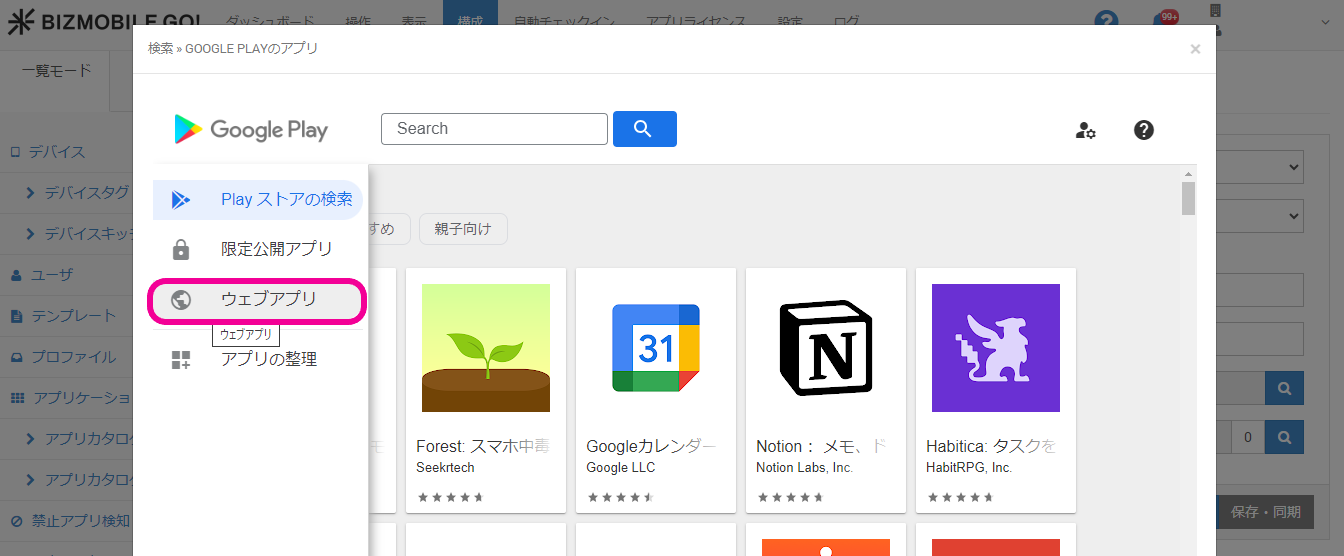Click the 保存・同期 button
This screenshot has height=556, width=1344.
tap(1265, 512)
